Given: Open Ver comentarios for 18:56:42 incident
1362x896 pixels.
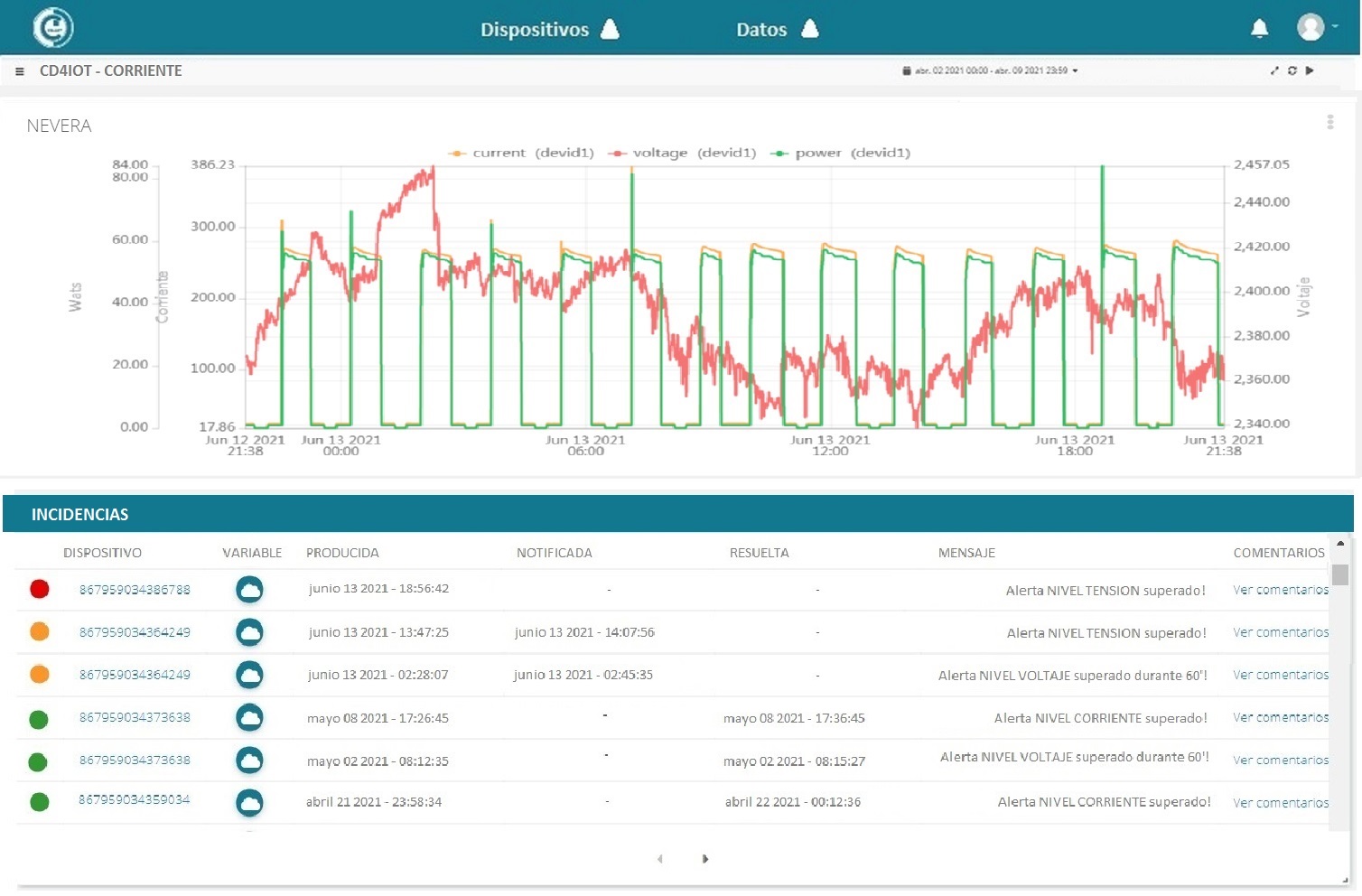Looking at the screenshot, I should tap(1281, 590).
